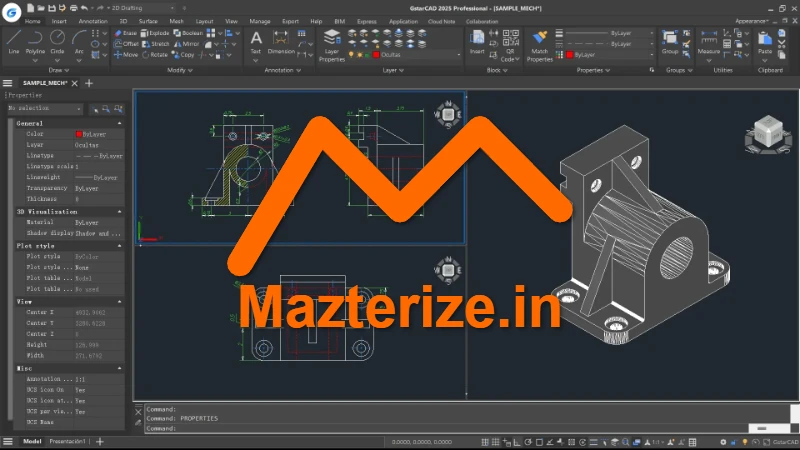This screenshot has width=800, height=450.
Task: Expand the Modify panel
Action: coord(180,70)
